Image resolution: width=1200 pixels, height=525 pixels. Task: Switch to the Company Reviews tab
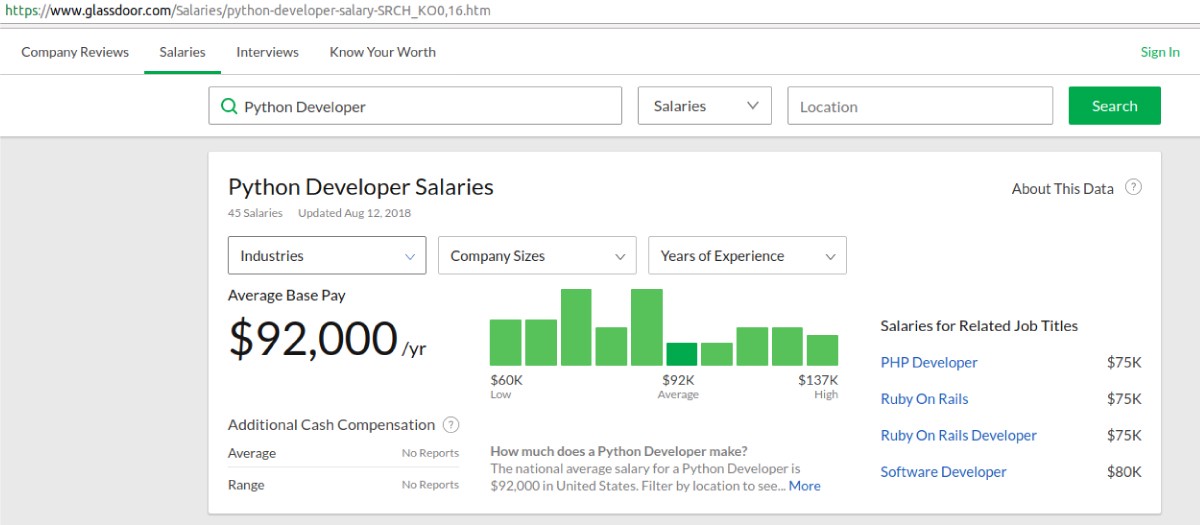(x=75, y=52)
